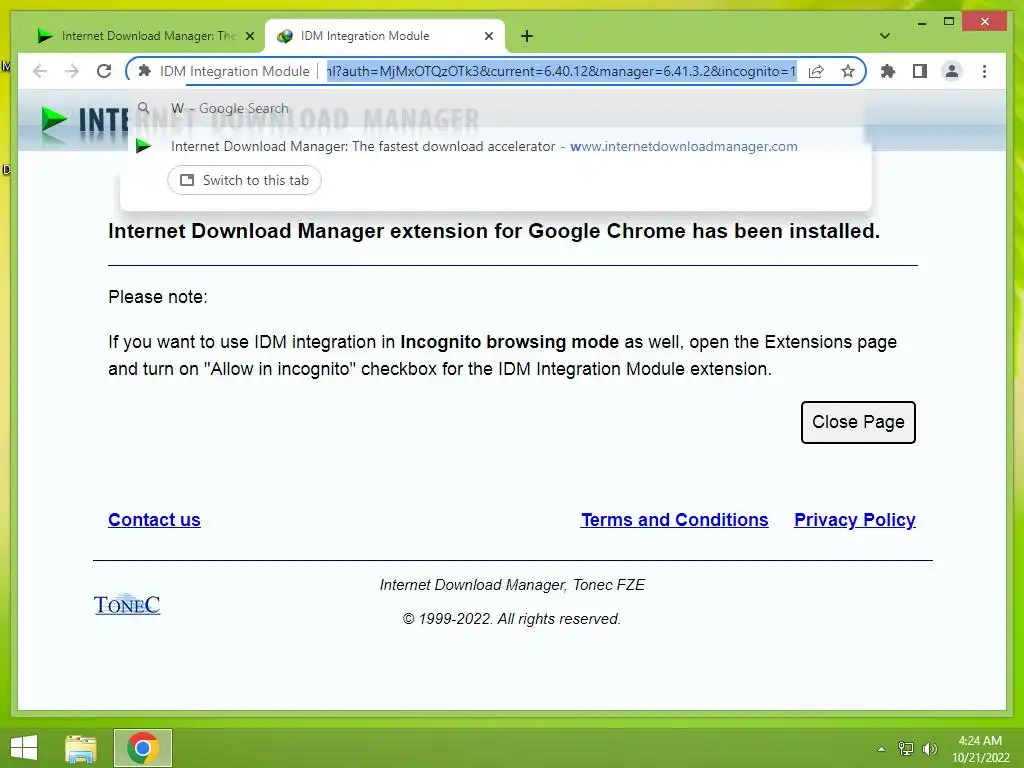Click the extension puzzle icon in address bar
Image resolution: width=1024 pixels, height=768 pixels.
pos(145,71)
